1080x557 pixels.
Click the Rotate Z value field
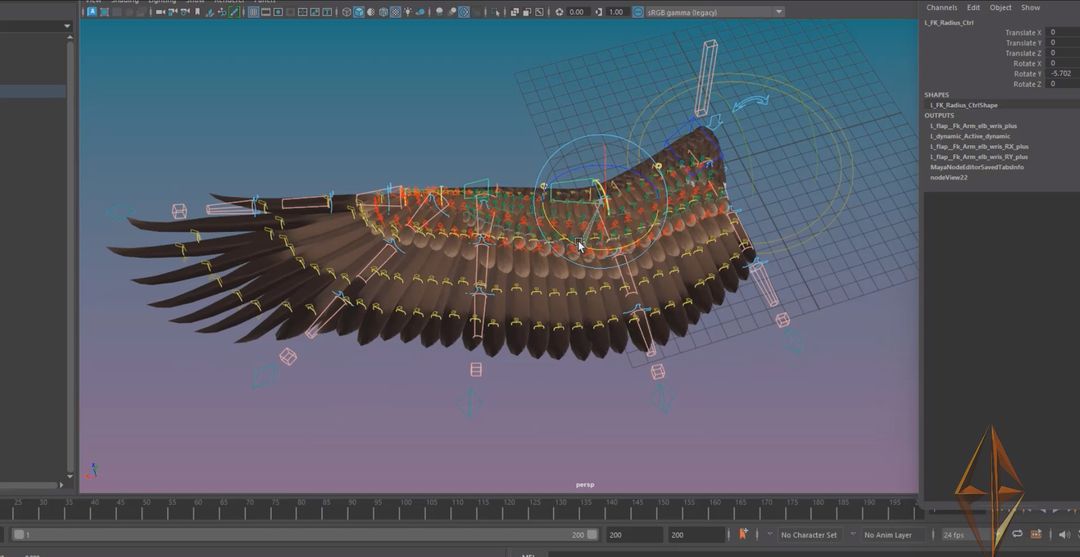point(1062,84)
